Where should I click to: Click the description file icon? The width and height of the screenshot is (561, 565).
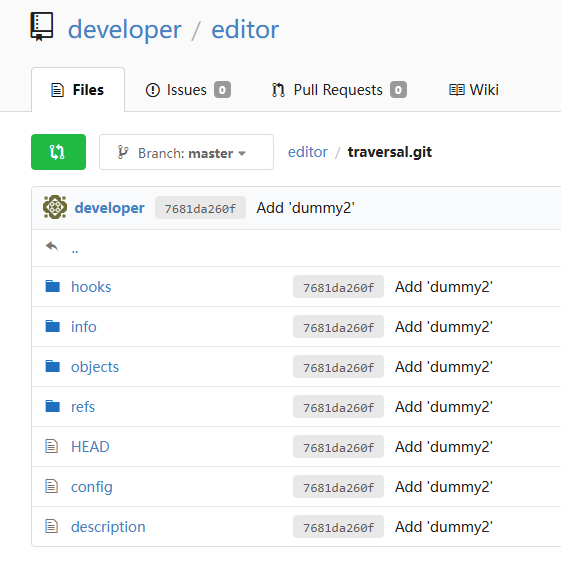[x=51, y=526]
